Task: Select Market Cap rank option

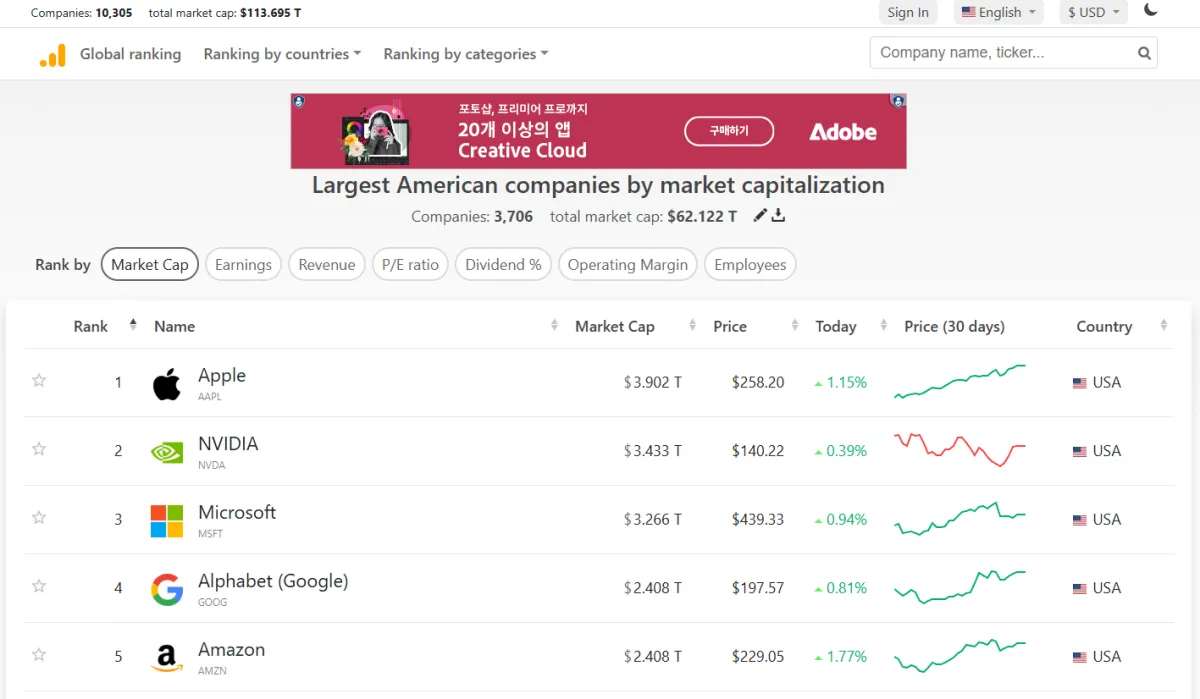Action: (x=150, y=264)
